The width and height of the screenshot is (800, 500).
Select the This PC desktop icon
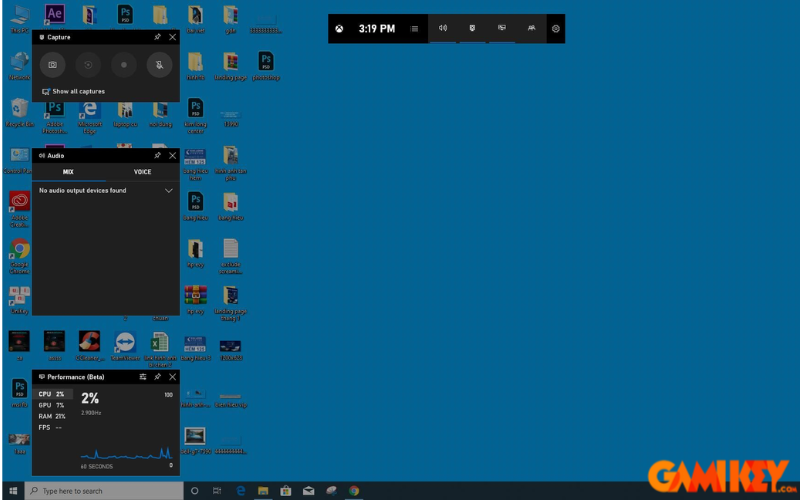click(19, 19)
